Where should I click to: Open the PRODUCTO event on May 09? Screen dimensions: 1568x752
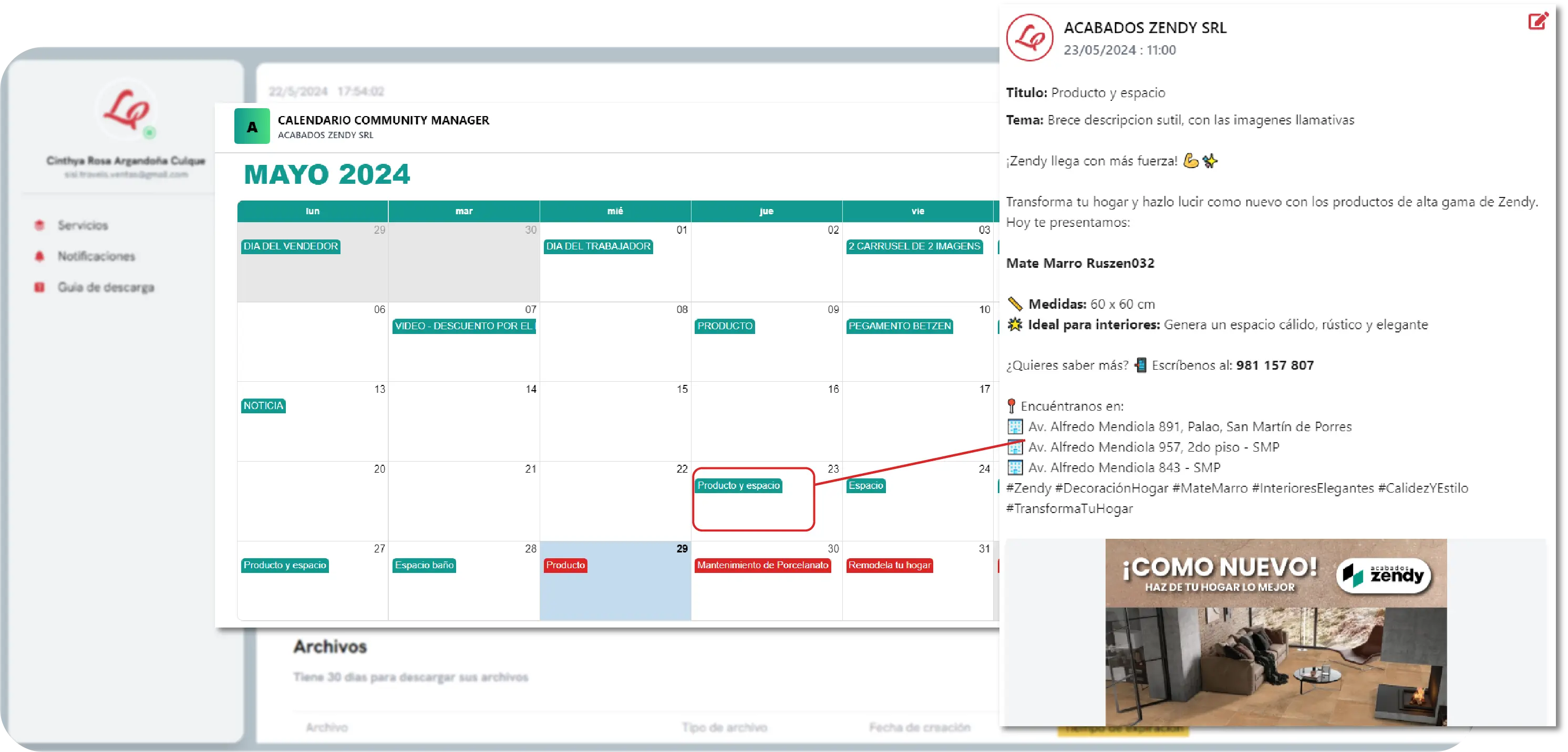tap(724, 326)
